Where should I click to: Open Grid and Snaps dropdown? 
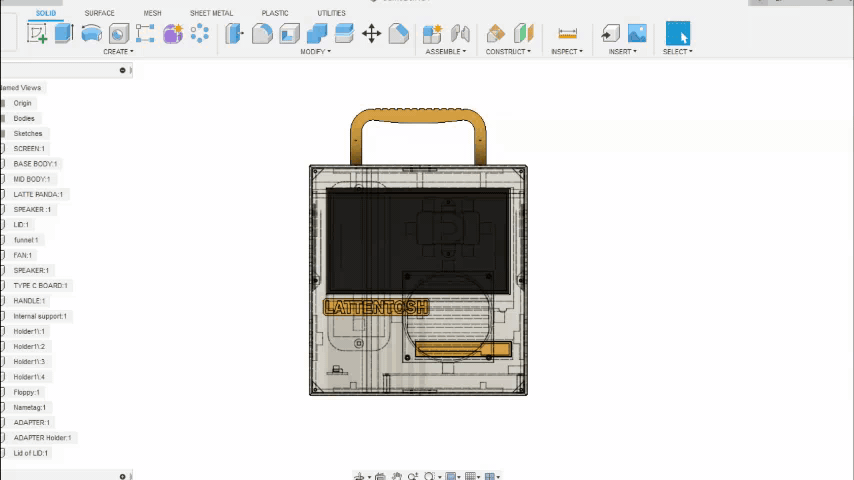point(472,477)
